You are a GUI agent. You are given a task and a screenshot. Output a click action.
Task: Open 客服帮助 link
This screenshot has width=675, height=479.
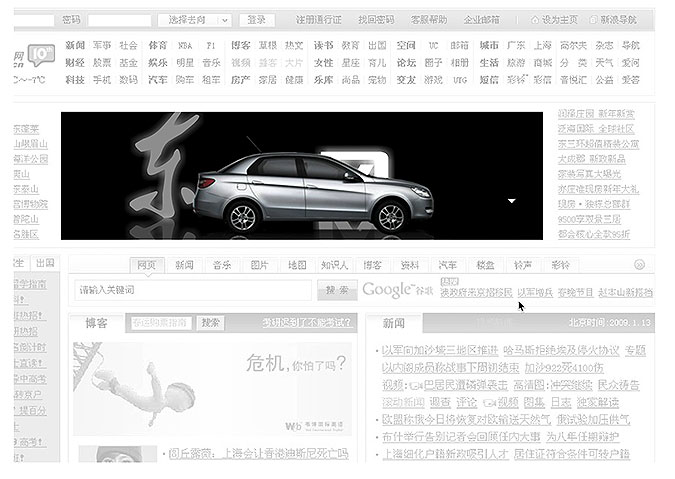tap(429, 20)
